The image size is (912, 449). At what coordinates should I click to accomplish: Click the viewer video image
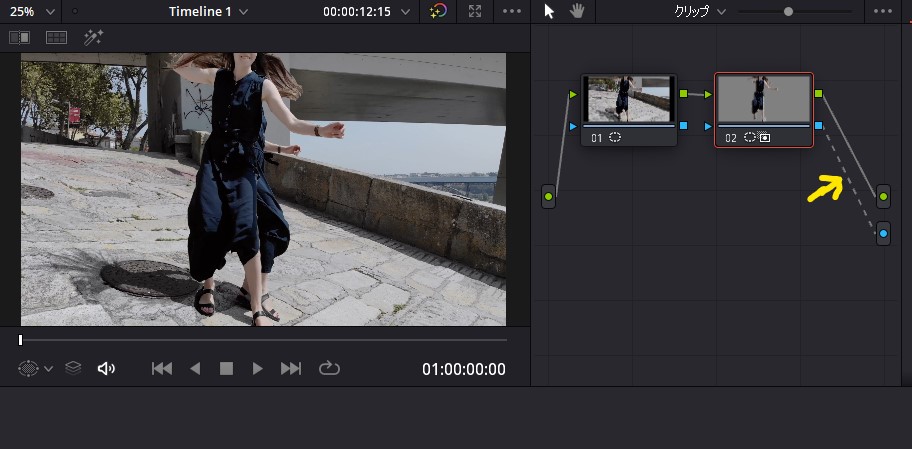263,190
